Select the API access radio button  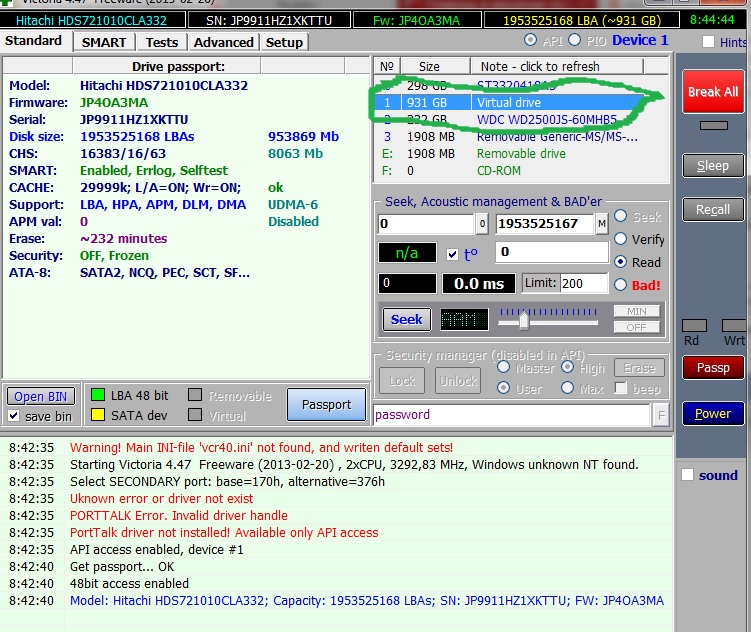[530, 40]
